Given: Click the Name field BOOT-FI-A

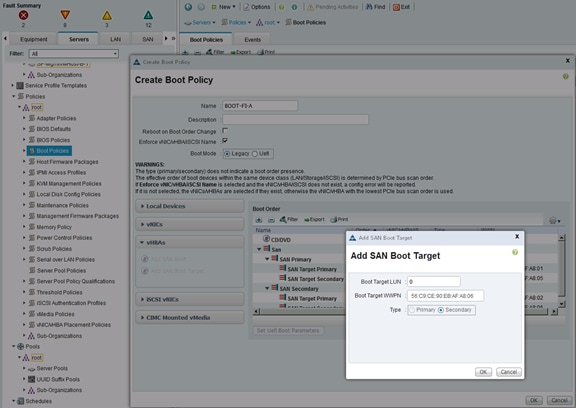Looking at the screenshot, I should click(x=260, y=106).
